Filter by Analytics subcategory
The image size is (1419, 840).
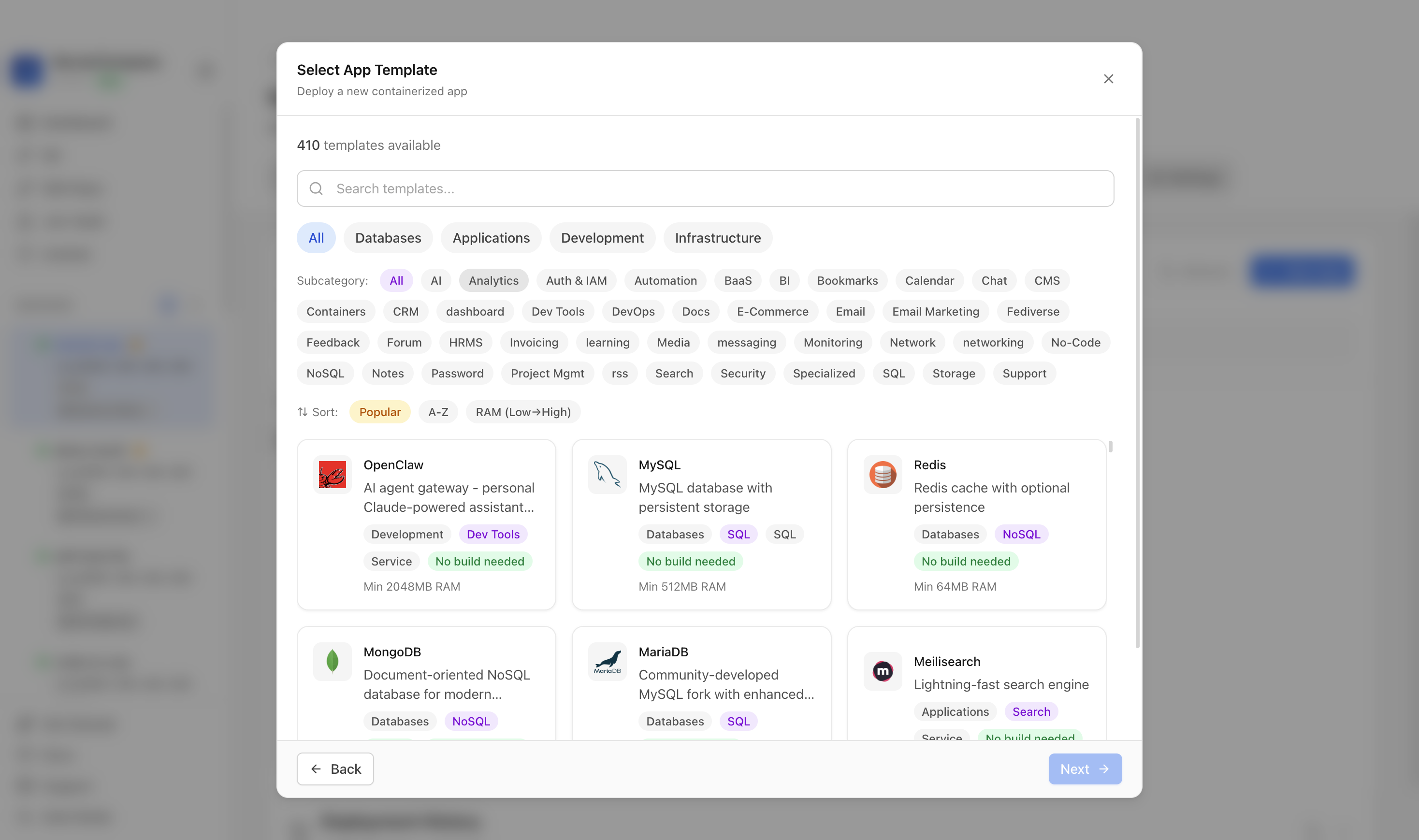click(493, 280)
